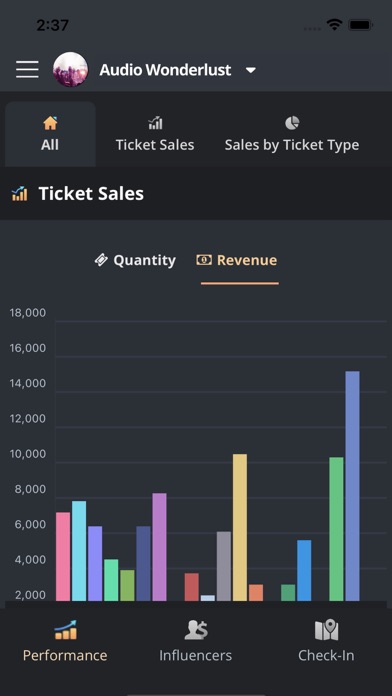This screenshot has width=392, height=696.
Task: Click the 18,000 axis label
Action: click(28, 313)
